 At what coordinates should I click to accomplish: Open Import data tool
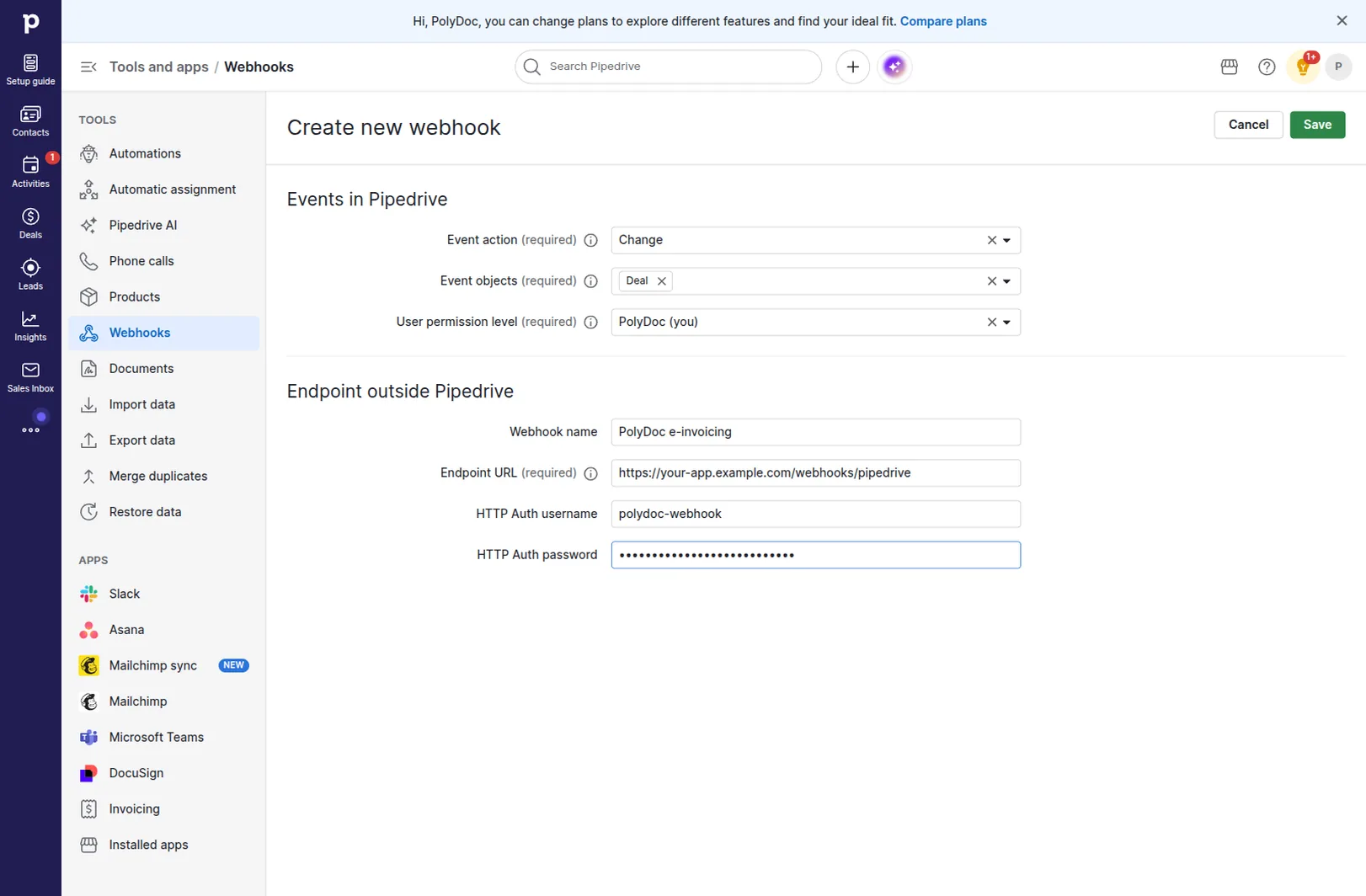tap(164, 404)
